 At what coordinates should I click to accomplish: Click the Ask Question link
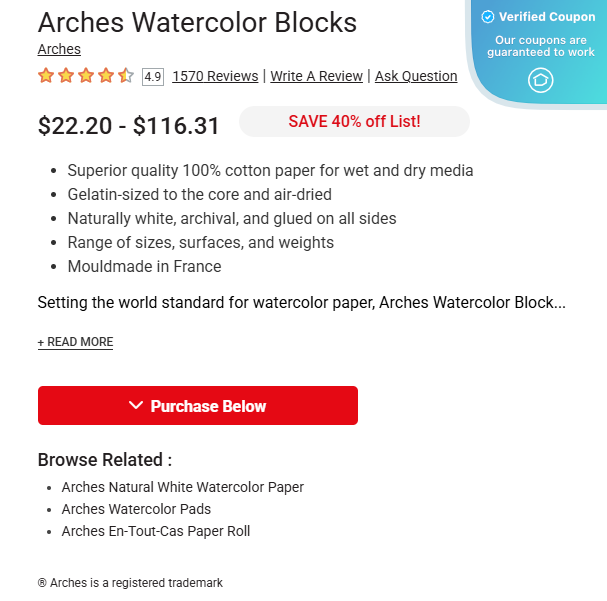coord(416,76)
